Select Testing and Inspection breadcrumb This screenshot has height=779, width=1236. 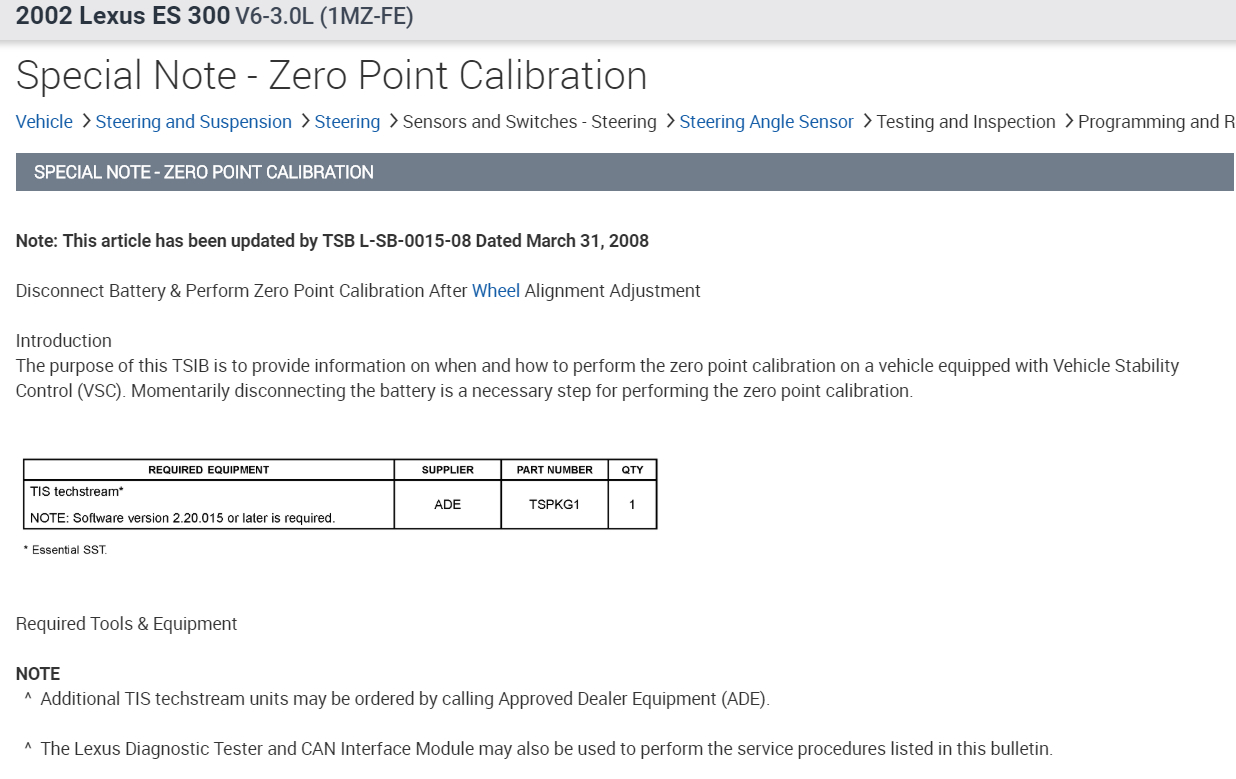966,122
